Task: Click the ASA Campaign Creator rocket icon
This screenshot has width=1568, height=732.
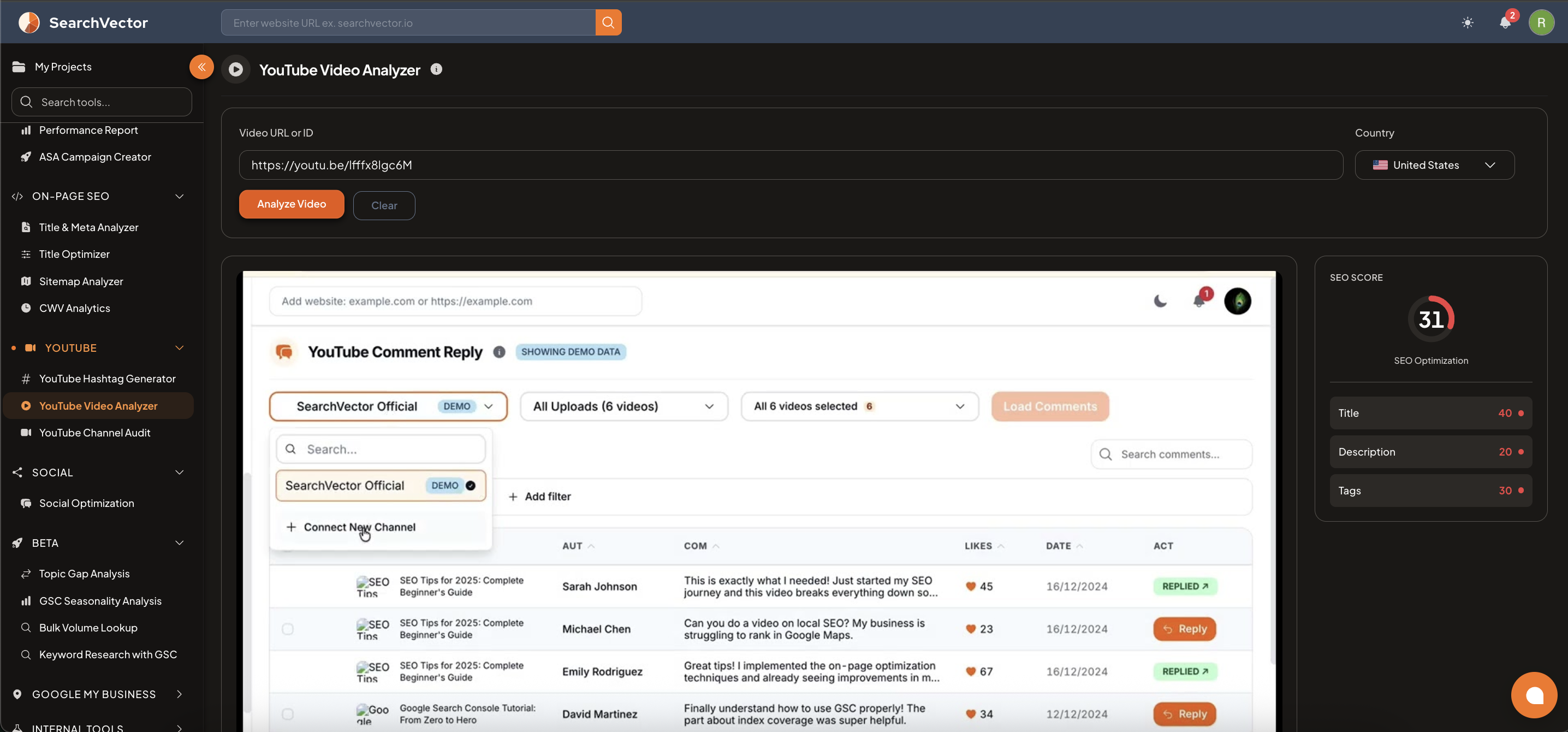Action: coord(26,157)
